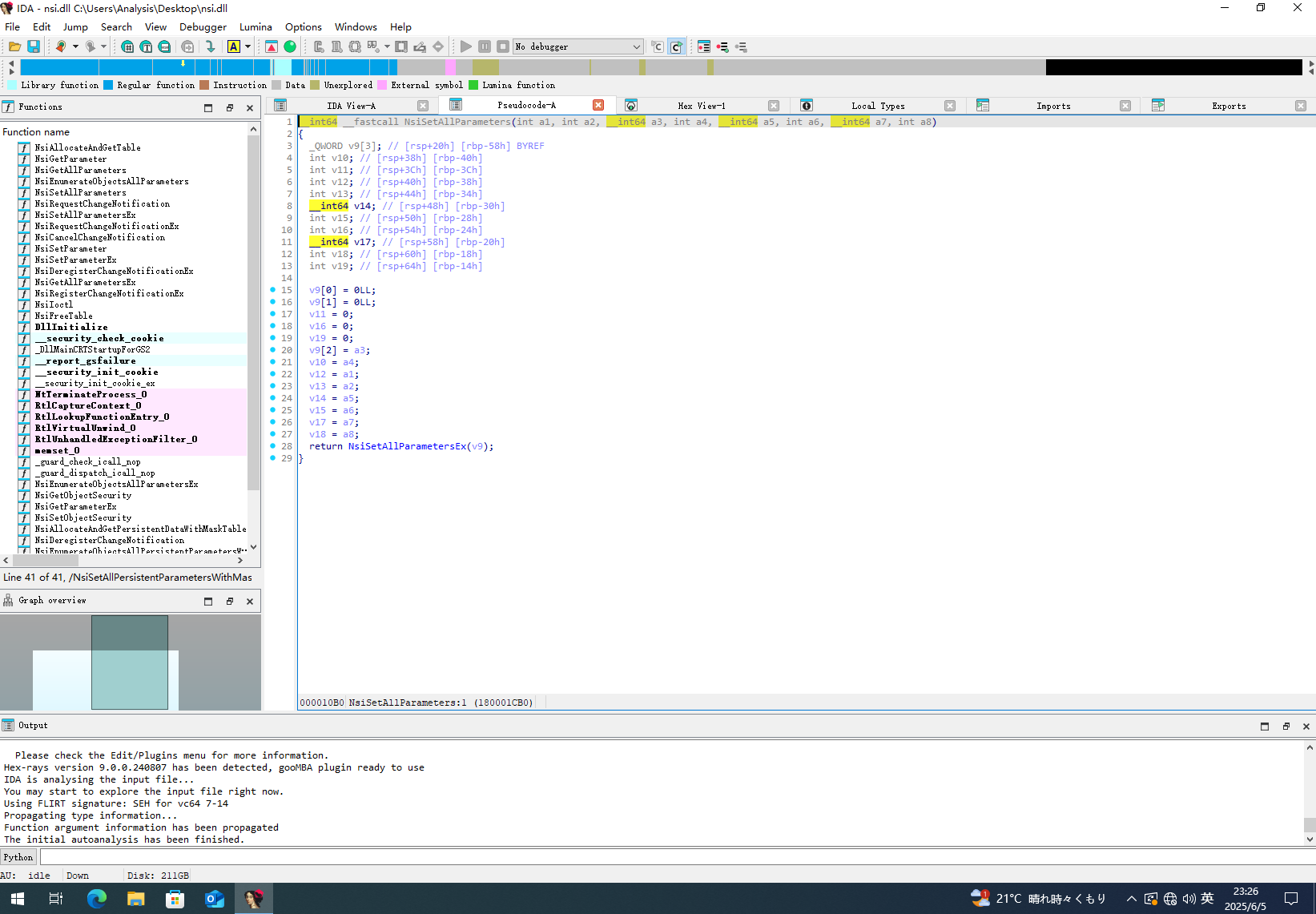This screenshot has height=914, width=1316.
Task: Toggle breakpoint dot on line 28
Action: click(x=273, y=446)
